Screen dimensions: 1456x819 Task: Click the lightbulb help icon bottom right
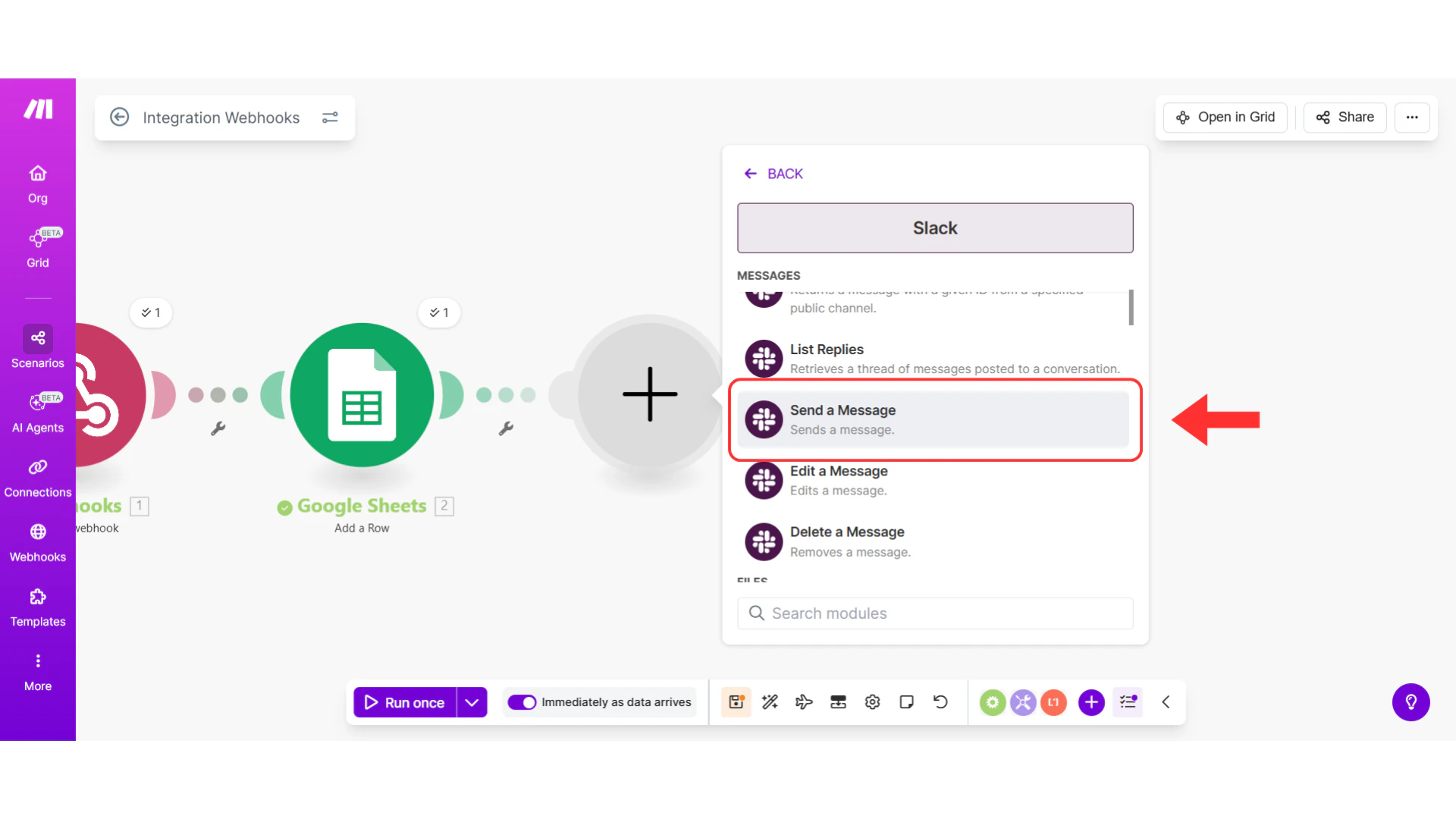point(1411,702)
